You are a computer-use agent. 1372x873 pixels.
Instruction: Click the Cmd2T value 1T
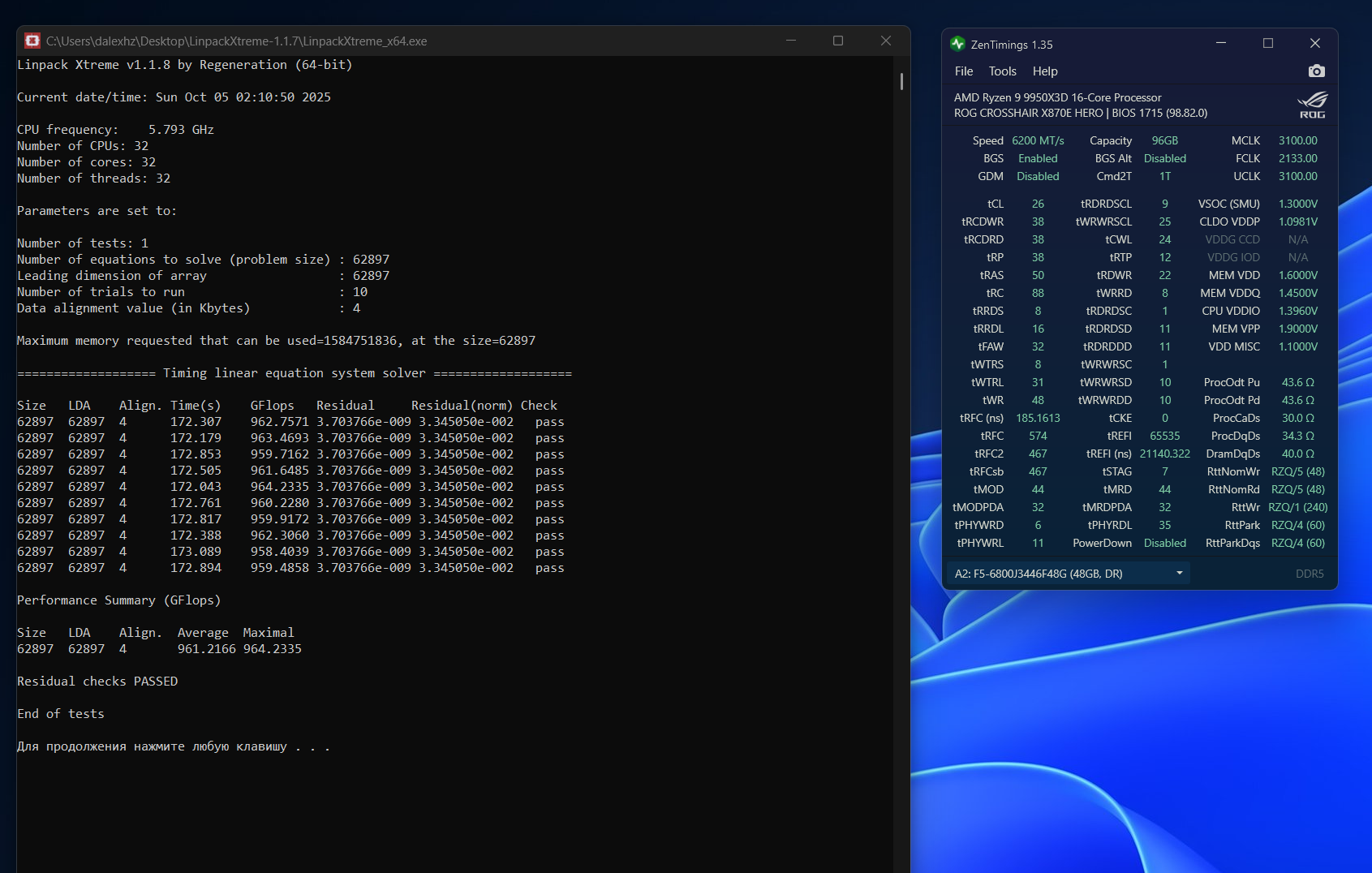tap(1165, 176)
